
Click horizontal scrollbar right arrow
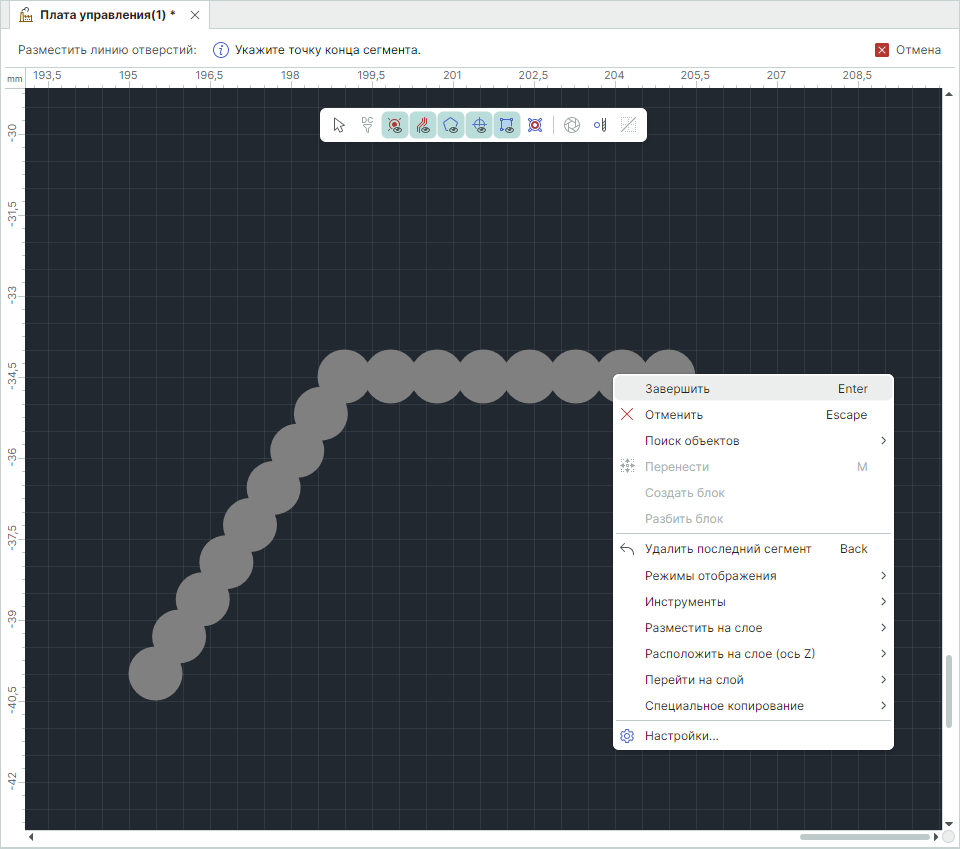coord(936,837)
